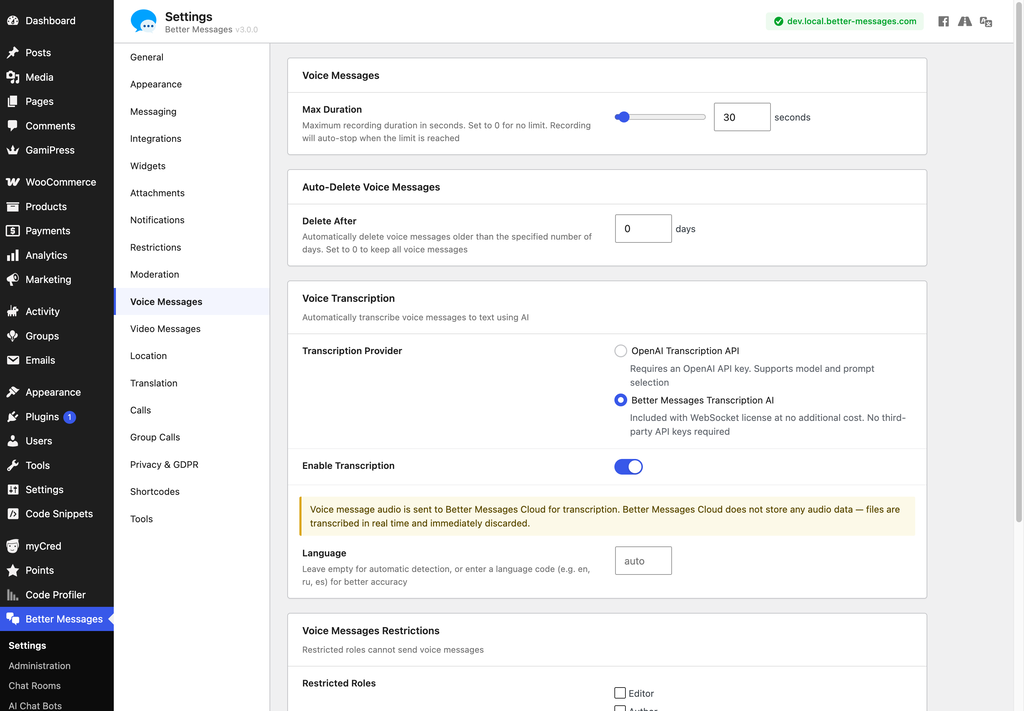Click the Marketing megaphone icon
Screen dimensions: 1024x711
pos(12,279)
